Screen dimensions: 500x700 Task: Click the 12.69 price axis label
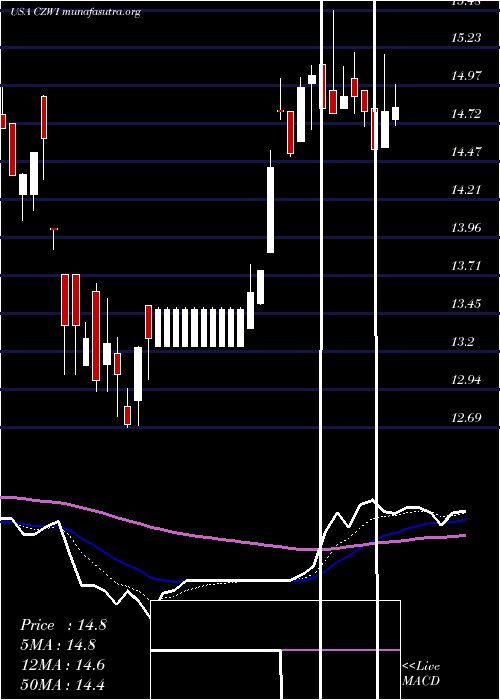(466, 418)
